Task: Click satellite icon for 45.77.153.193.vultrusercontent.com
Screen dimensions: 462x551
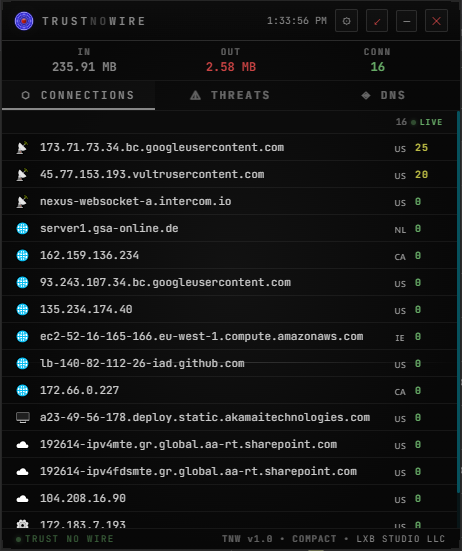Action: coord(22,174)
